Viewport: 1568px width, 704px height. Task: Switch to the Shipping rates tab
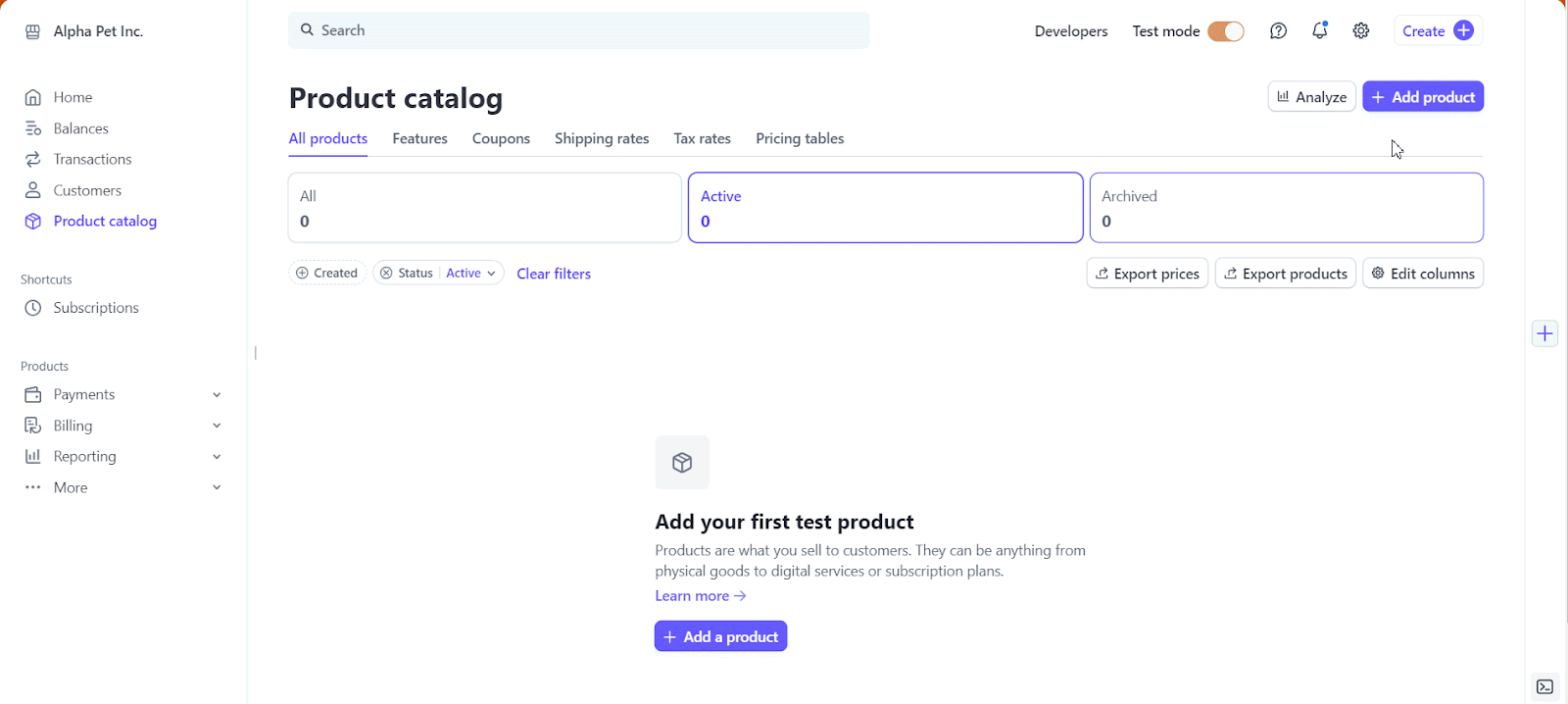point(602,139)
